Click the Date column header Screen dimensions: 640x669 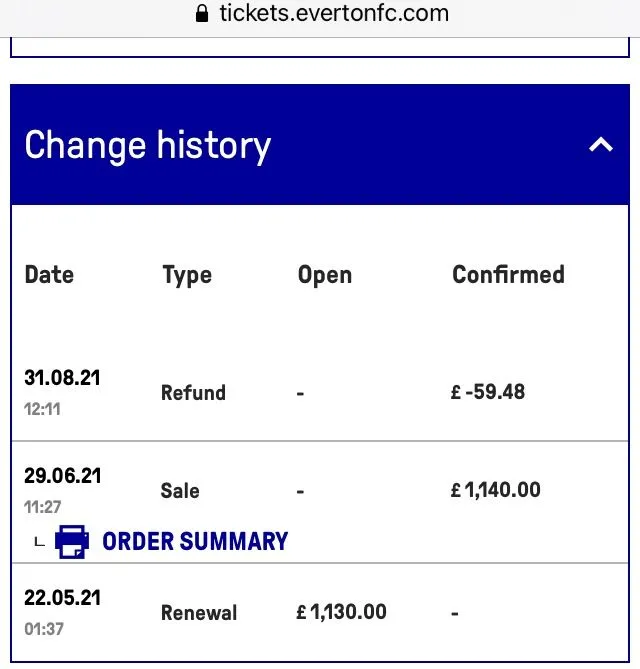click(x=49, y=275)
